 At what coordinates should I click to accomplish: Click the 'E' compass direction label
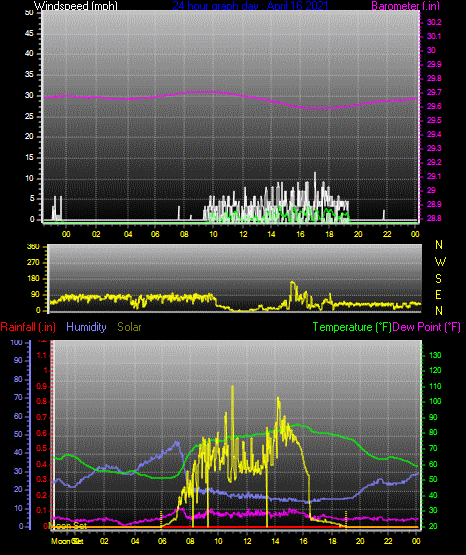pyautogui.click(x=438, y=294)
